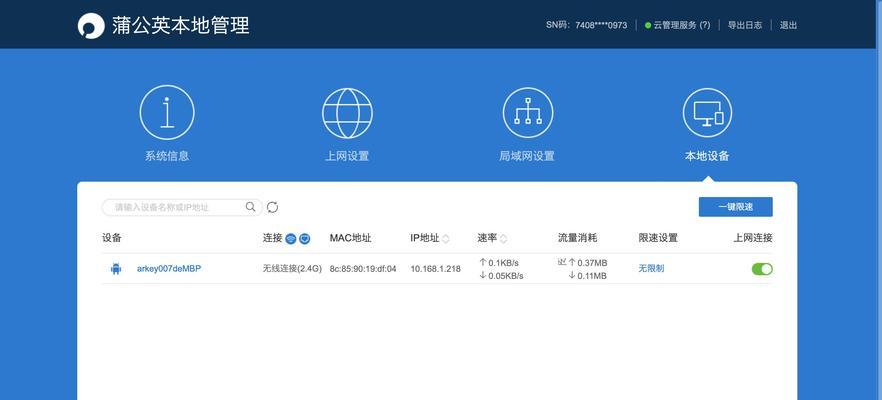Switch to the 系统信息 tab label
The height and width of the screenshot is (400, 882).
pos(167,156)
